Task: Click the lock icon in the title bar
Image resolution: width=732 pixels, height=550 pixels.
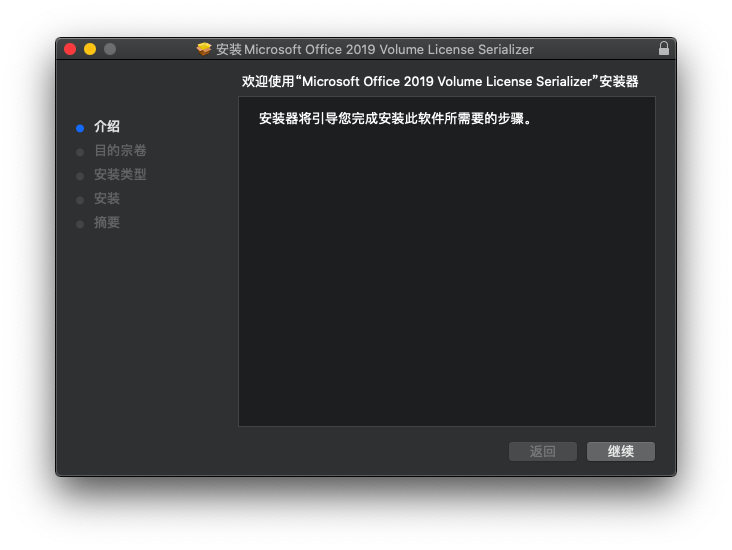Action: point(663,49)
